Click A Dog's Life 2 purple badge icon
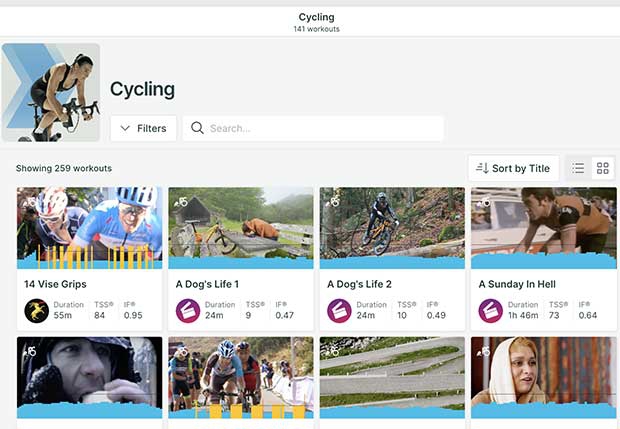This screenshot has height=429, width=620. tap(340, 311)
